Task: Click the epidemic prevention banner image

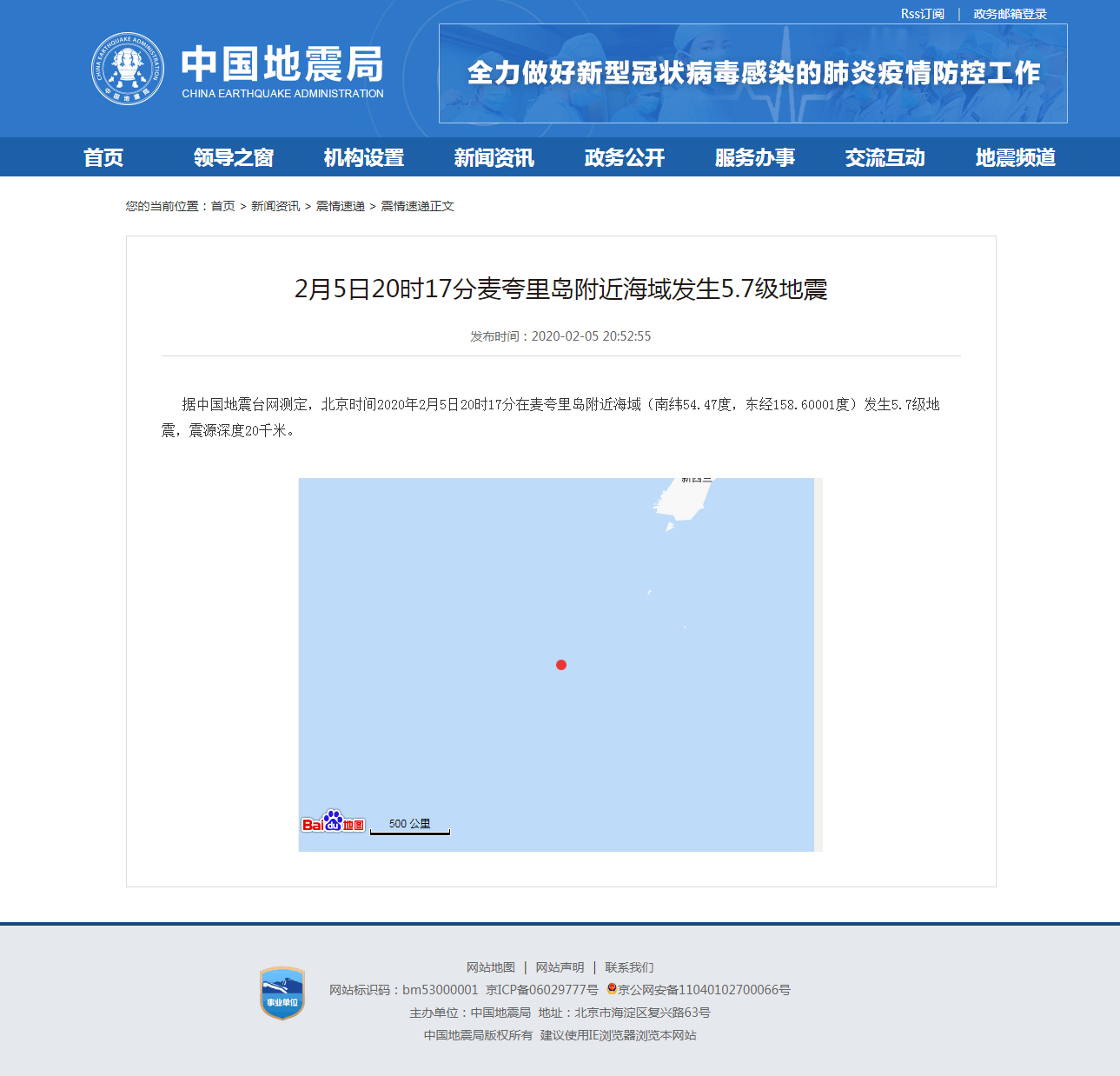Action: (x=752, y=74)
